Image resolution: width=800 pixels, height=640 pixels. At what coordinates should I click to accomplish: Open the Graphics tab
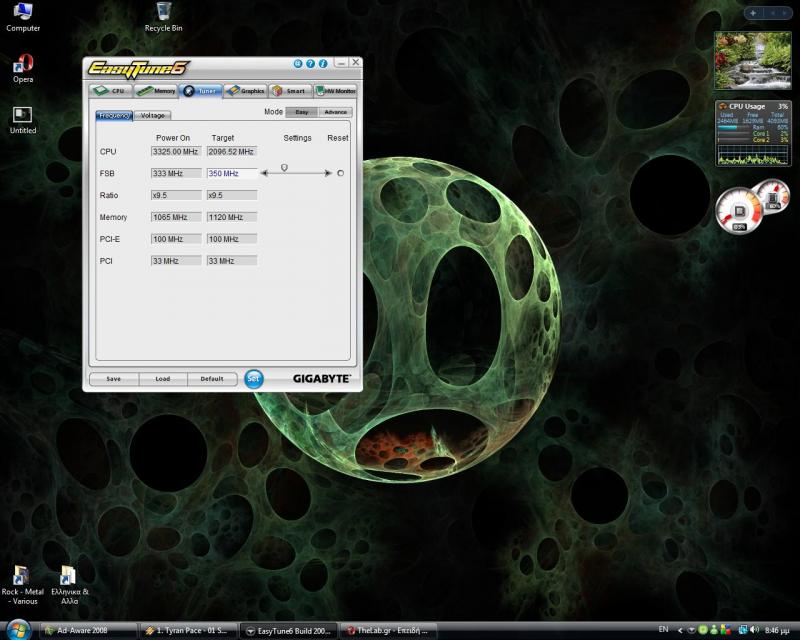click(x=245, y=91)
